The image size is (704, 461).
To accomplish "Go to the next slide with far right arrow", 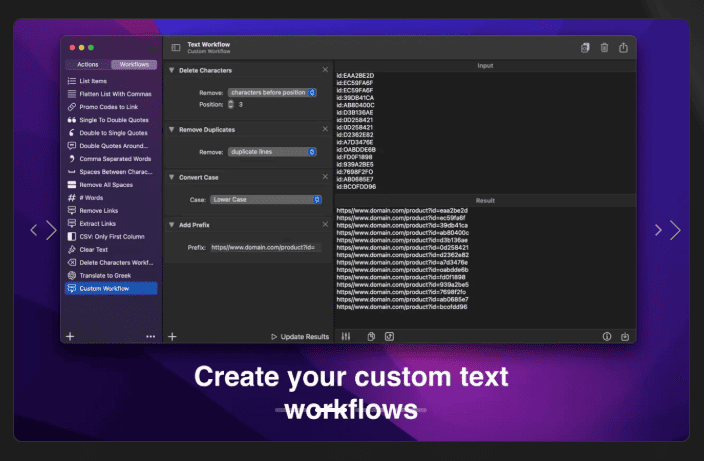I will tap(675, 230).
